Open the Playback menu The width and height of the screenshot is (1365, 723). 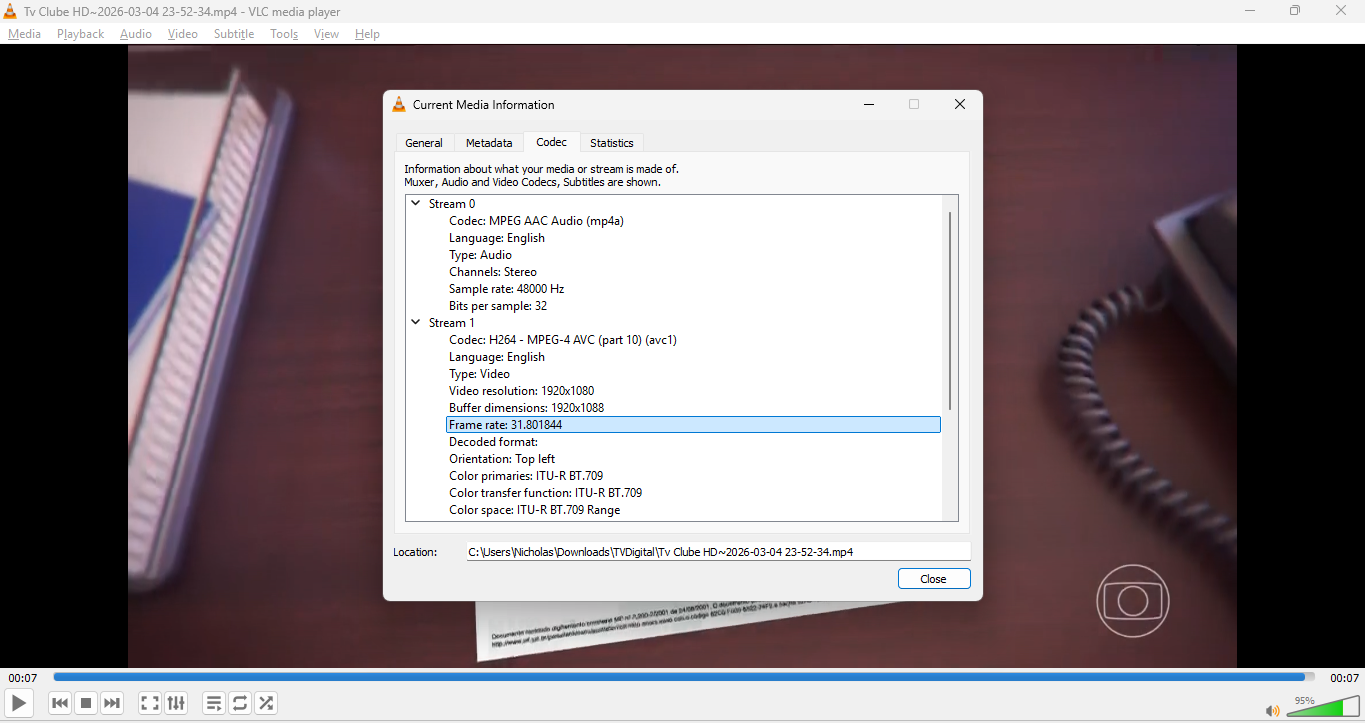click(x=80, y=33)
